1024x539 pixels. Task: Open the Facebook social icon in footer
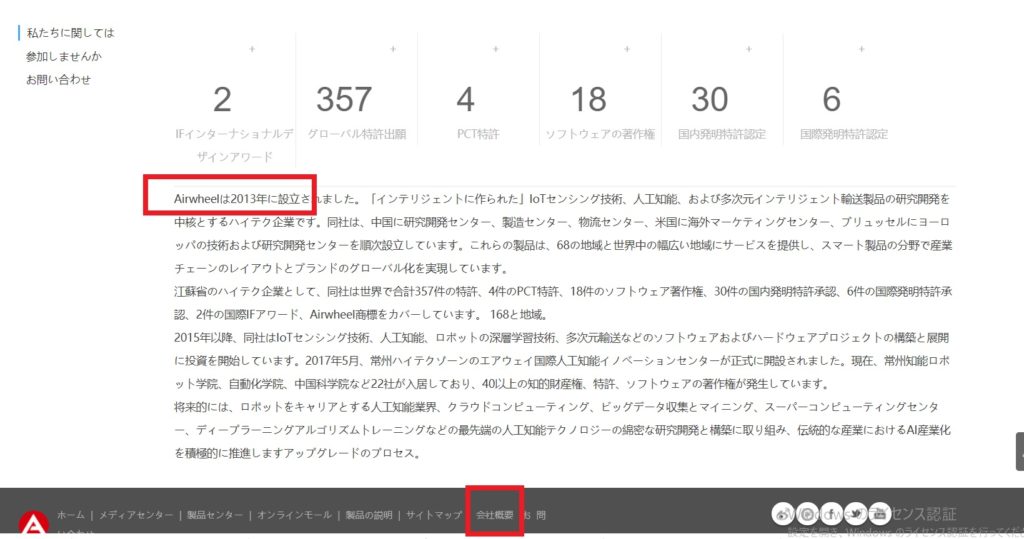pyautogui.click(x=831, y=514)
